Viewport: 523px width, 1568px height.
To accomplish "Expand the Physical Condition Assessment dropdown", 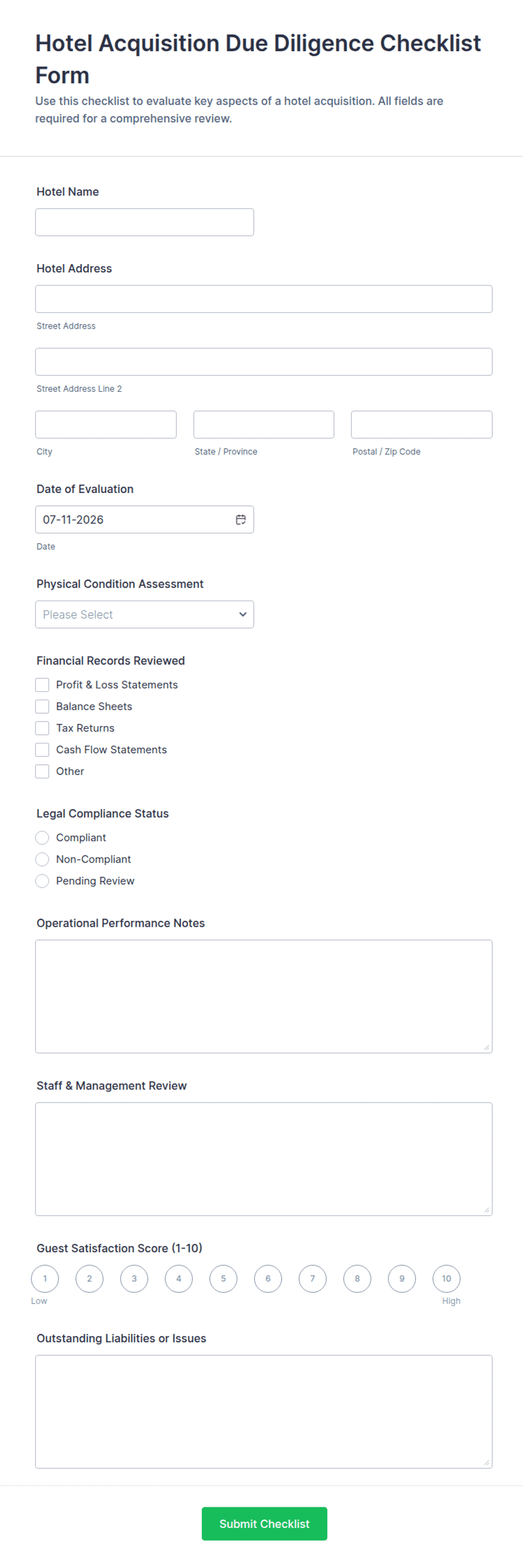I will pyautogui.click(x=144, y=614).
